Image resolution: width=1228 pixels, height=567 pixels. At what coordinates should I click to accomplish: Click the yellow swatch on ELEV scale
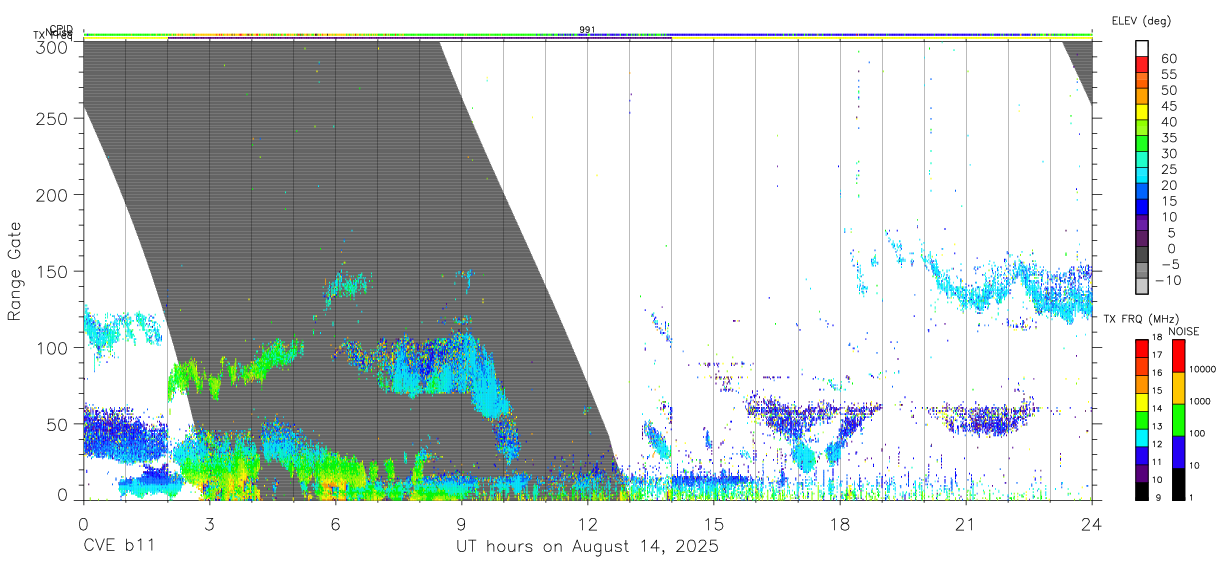point(1144,114)
